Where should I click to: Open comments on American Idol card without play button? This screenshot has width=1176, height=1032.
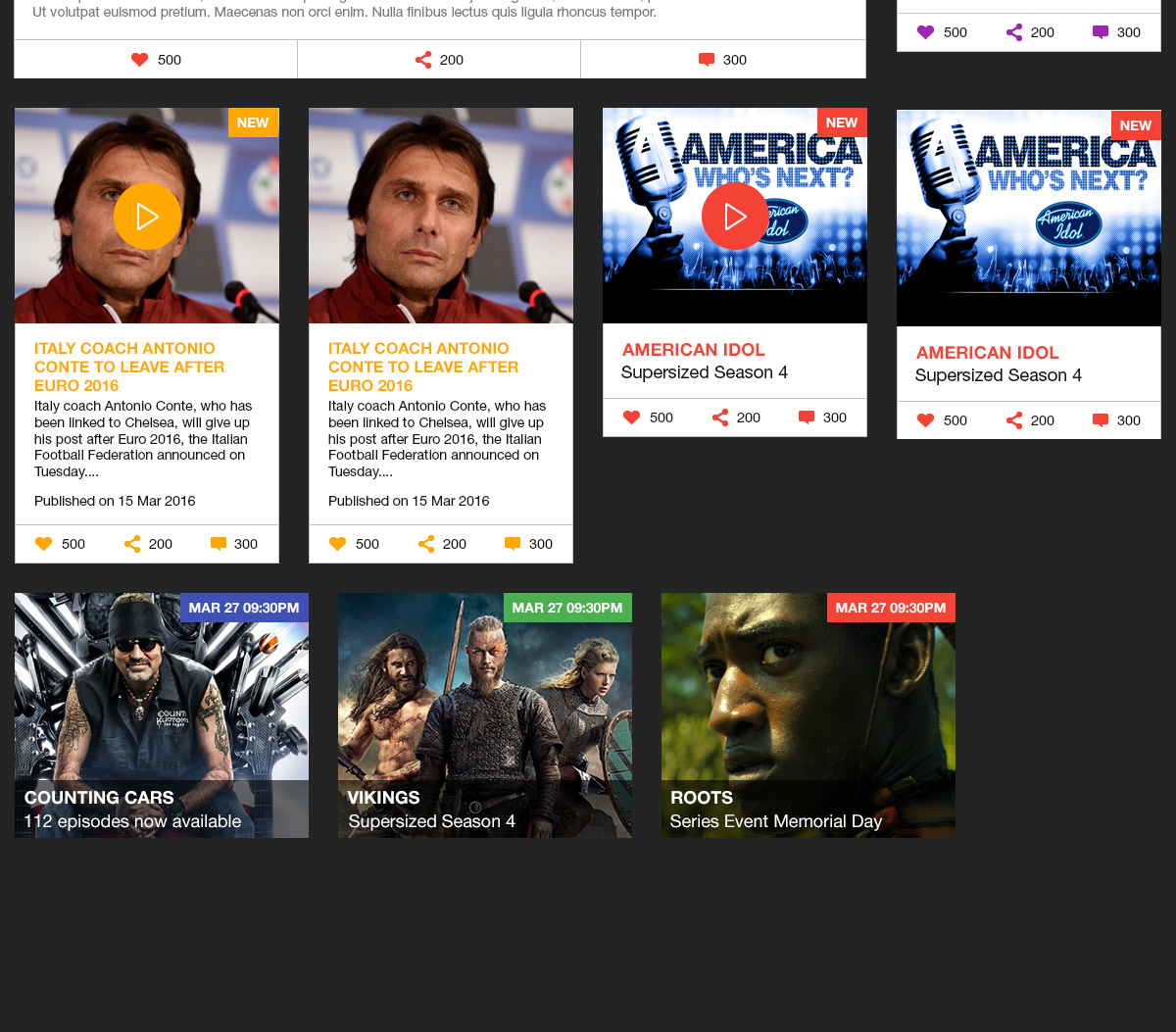click(1101, 420)
